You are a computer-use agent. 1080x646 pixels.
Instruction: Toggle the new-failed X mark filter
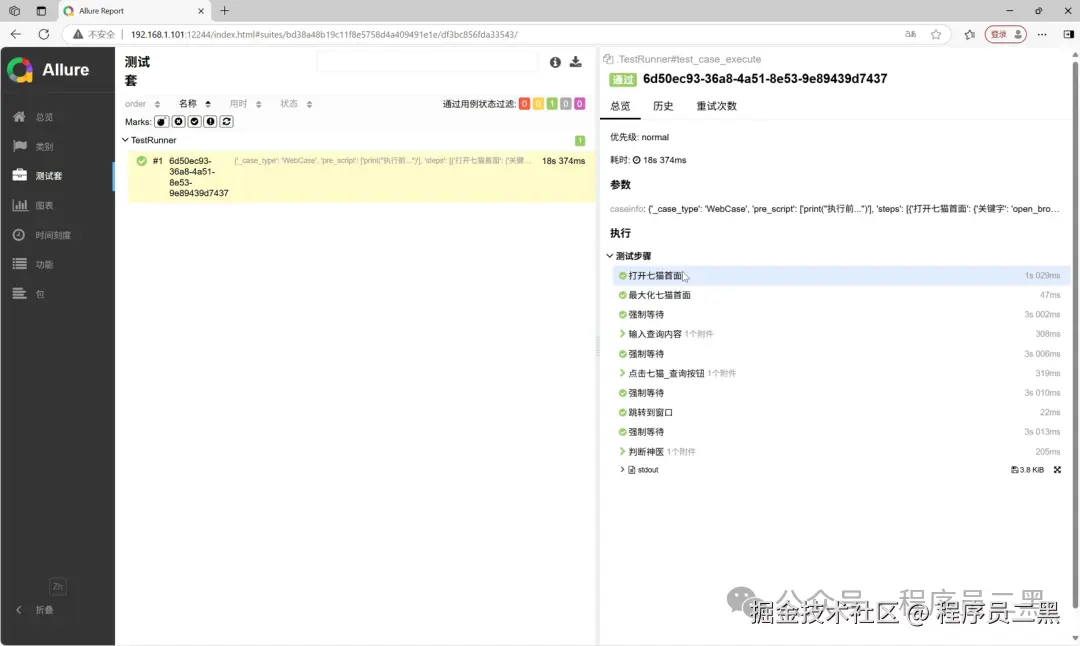(178, 122)
